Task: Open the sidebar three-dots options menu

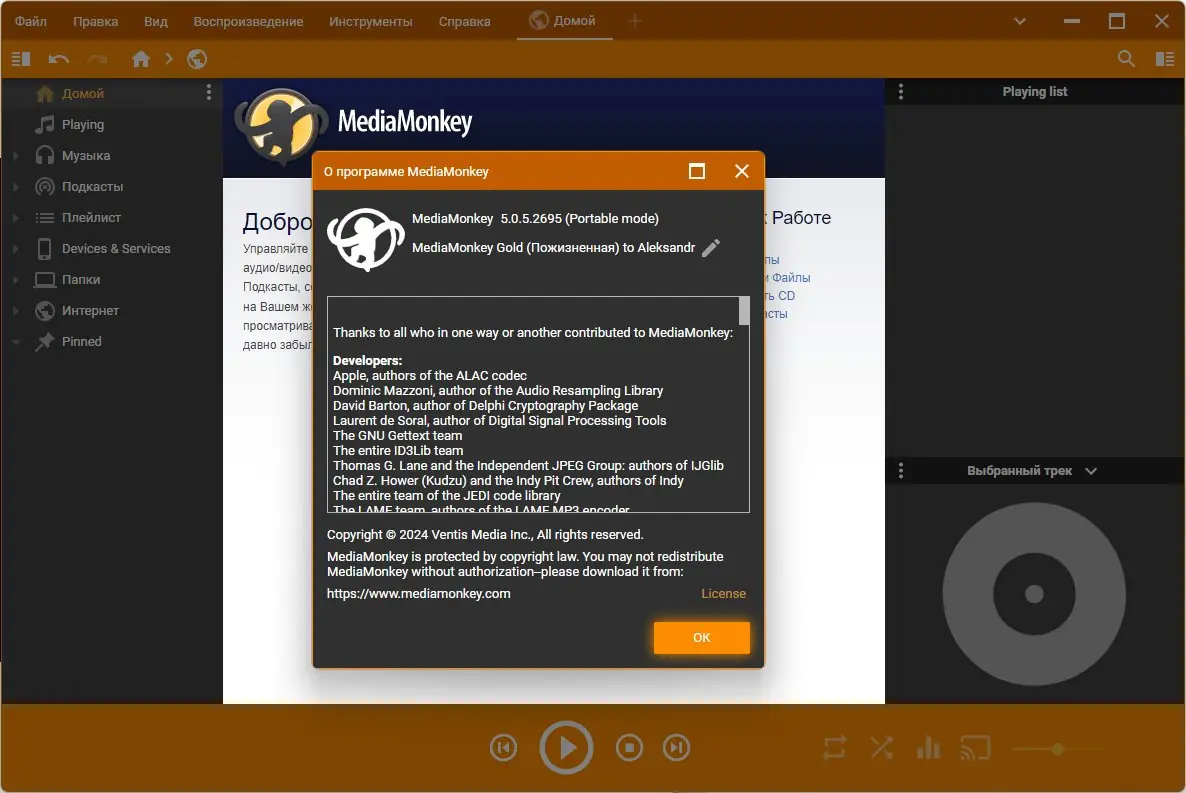Action: pyautogui.click(x=209, y=92)
